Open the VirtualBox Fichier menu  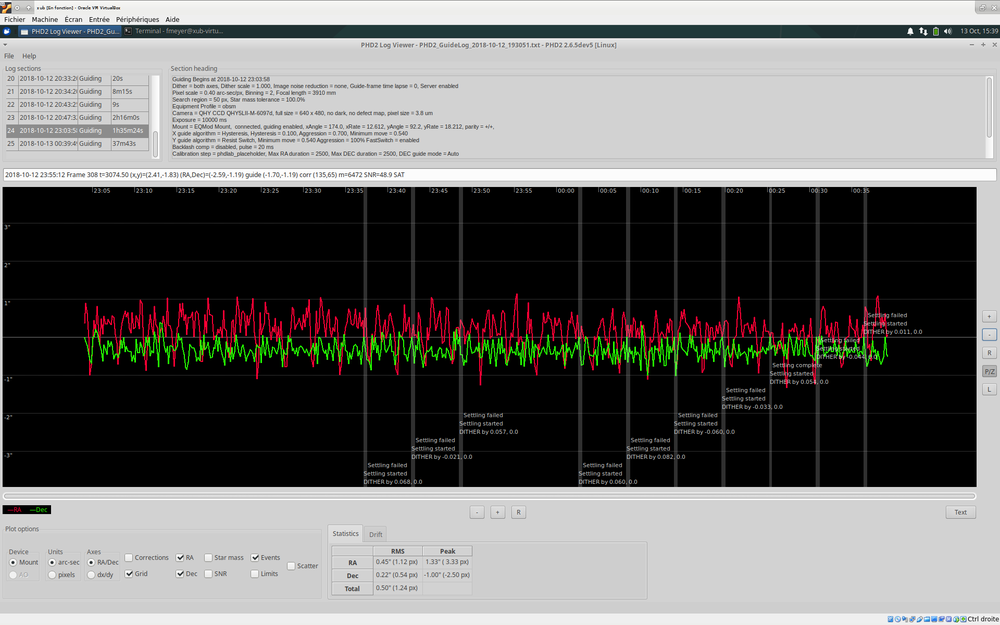15,19
